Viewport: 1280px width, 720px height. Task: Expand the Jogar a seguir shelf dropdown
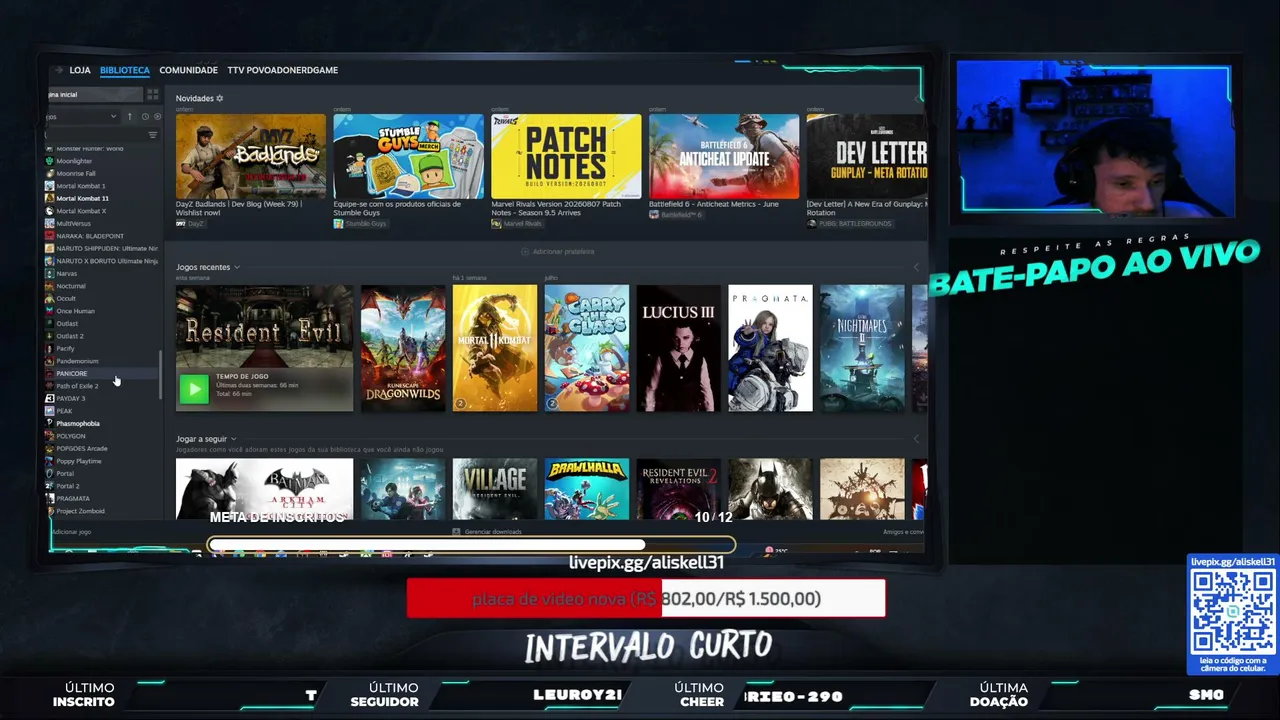(x=234, y=439)
